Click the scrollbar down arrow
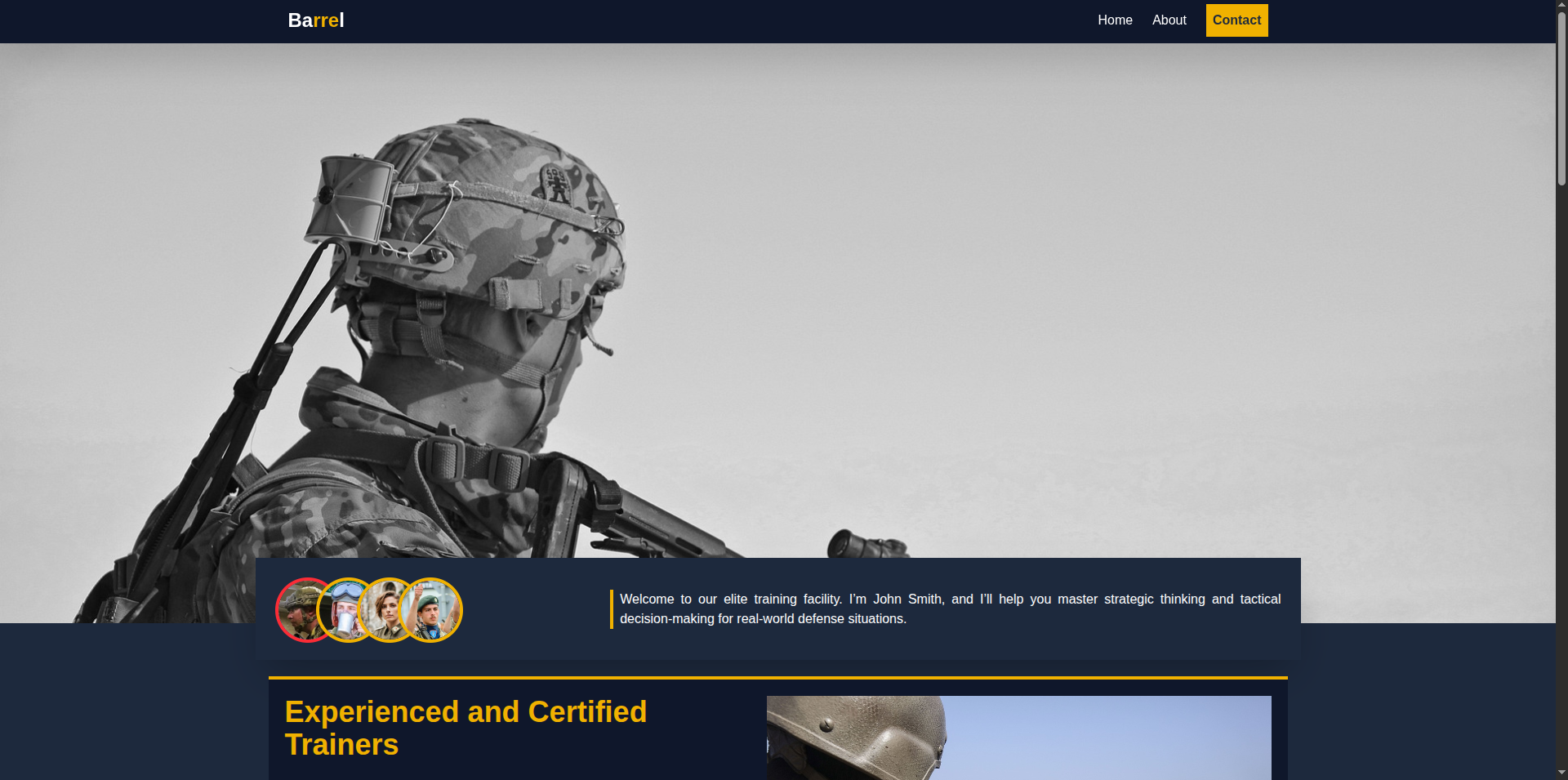This screenshot has width=1568, height=780. tap(1561, 773)
